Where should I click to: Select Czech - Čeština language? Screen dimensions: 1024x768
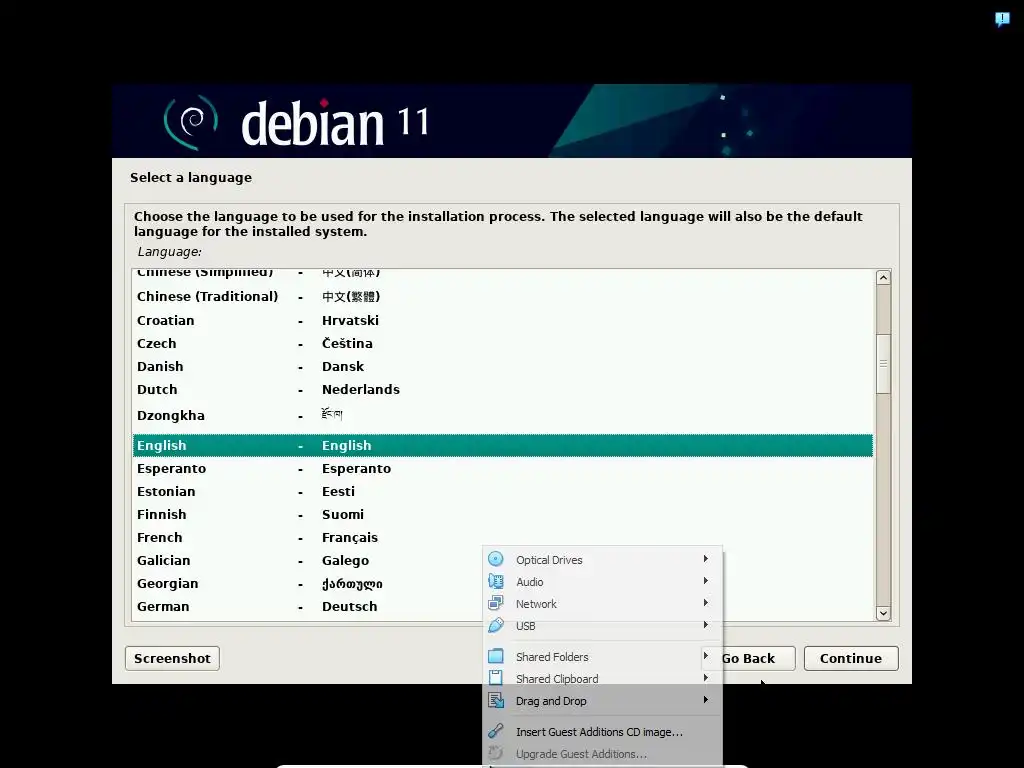503,344
